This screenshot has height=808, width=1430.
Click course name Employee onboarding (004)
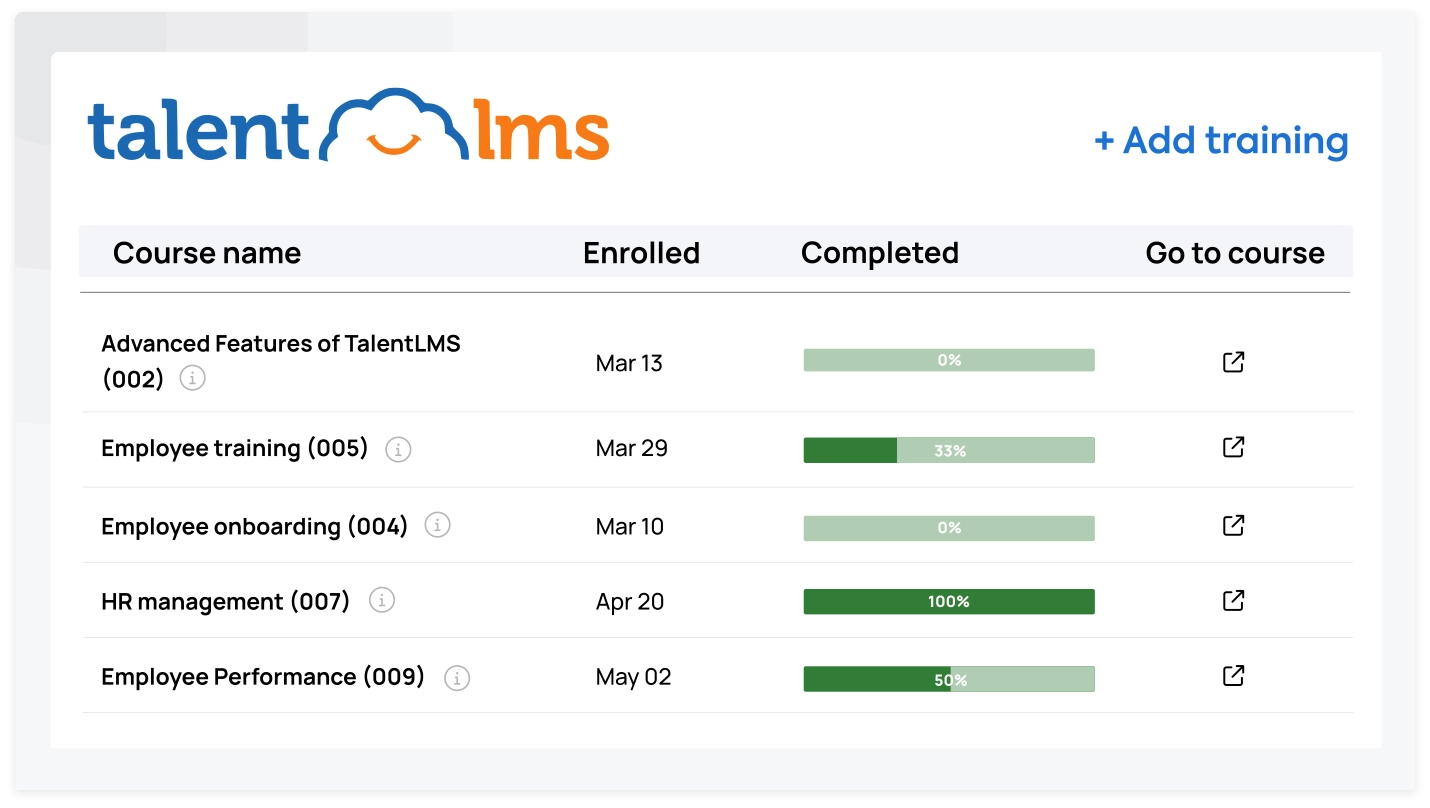255,527
